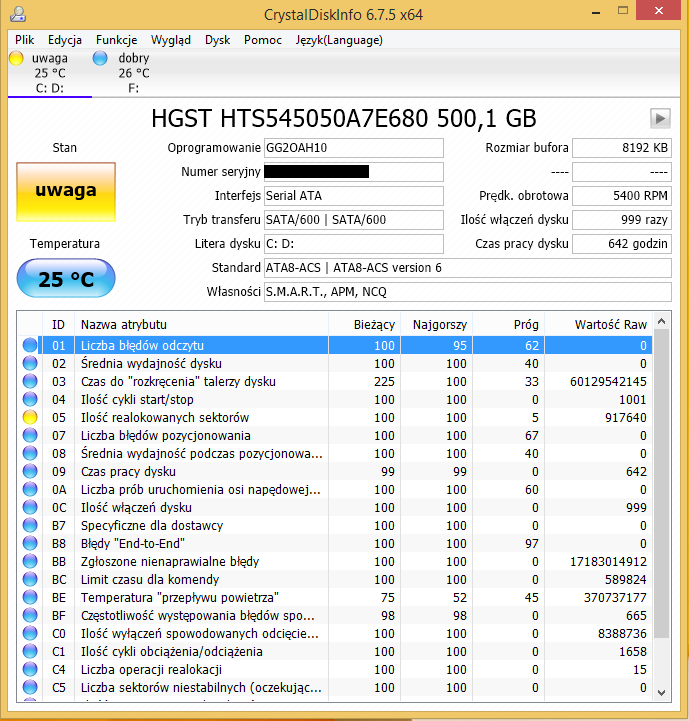Open the Język(Language) menu
This screenshot has width=689, height=721.
(x=339, y=40)
